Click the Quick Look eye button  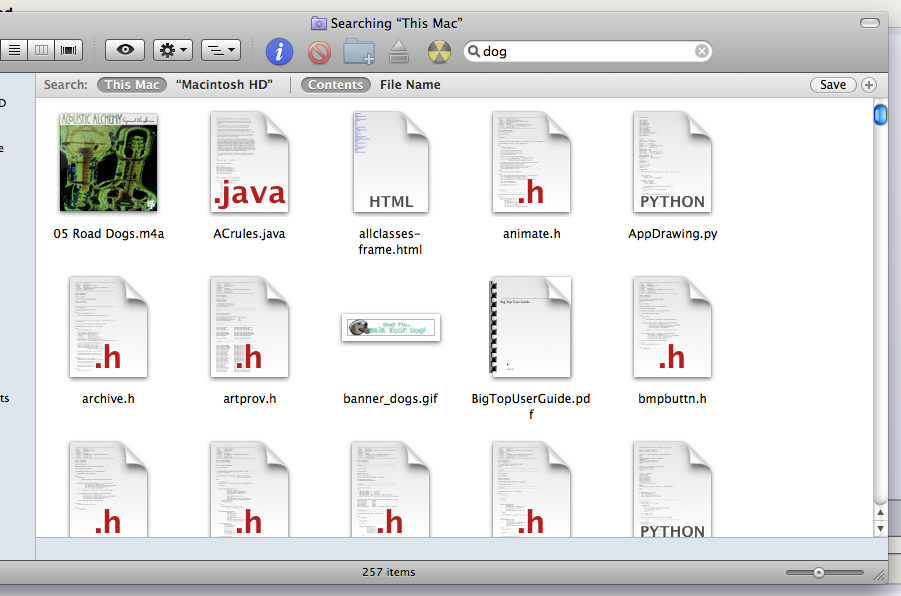coord(125,50)
